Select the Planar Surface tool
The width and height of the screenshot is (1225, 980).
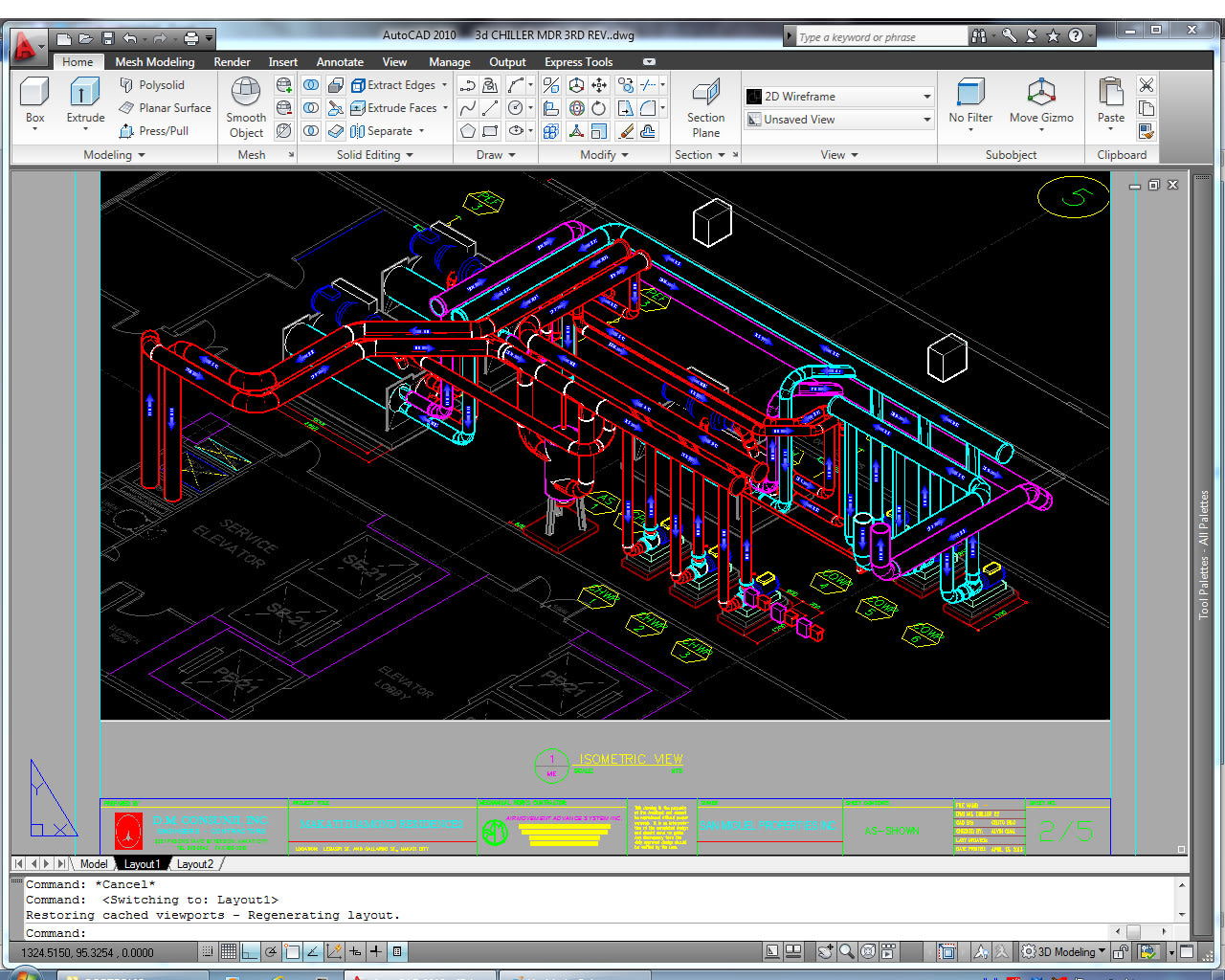[x=165, y=108]
